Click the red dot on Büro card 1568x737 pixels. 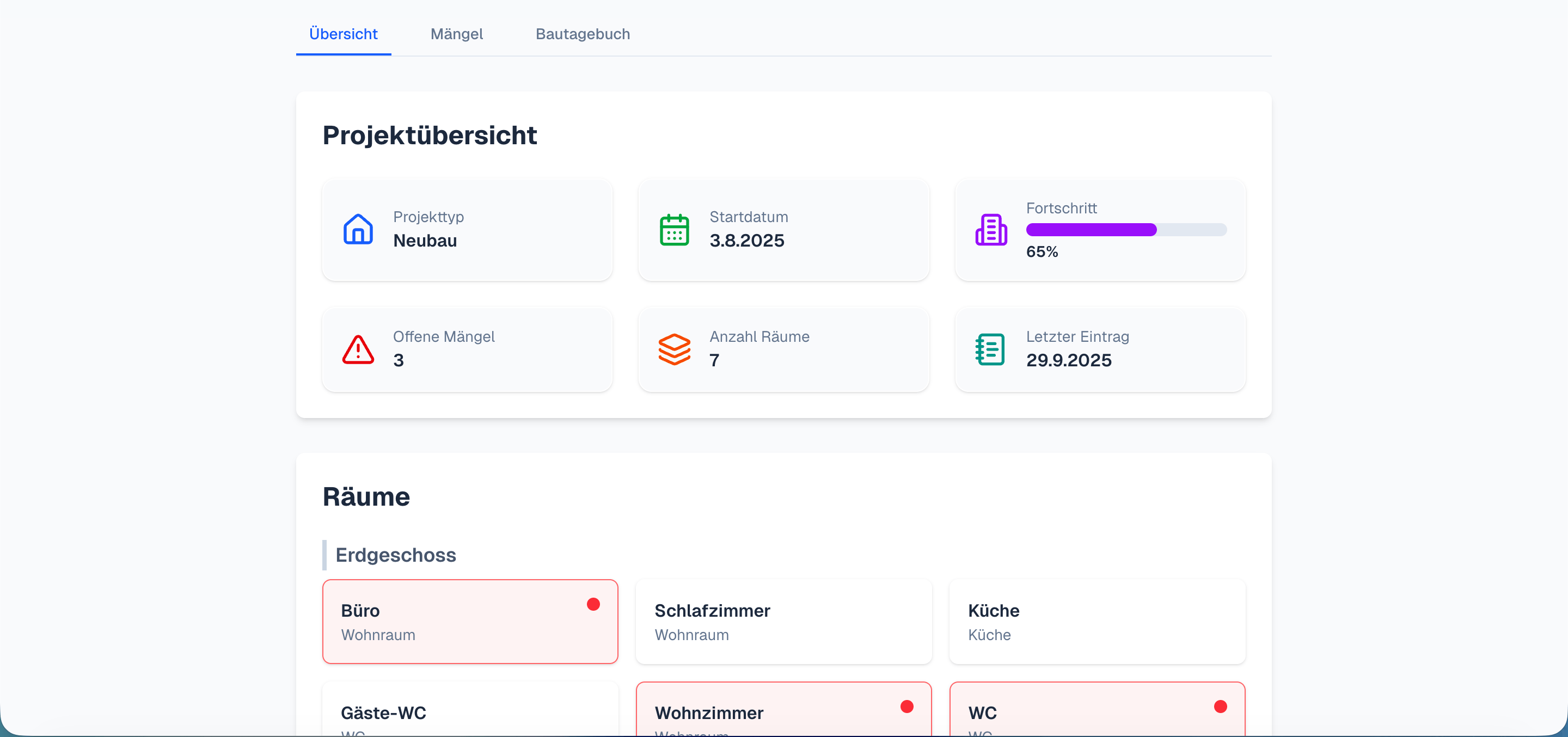[x=593, y=604]
